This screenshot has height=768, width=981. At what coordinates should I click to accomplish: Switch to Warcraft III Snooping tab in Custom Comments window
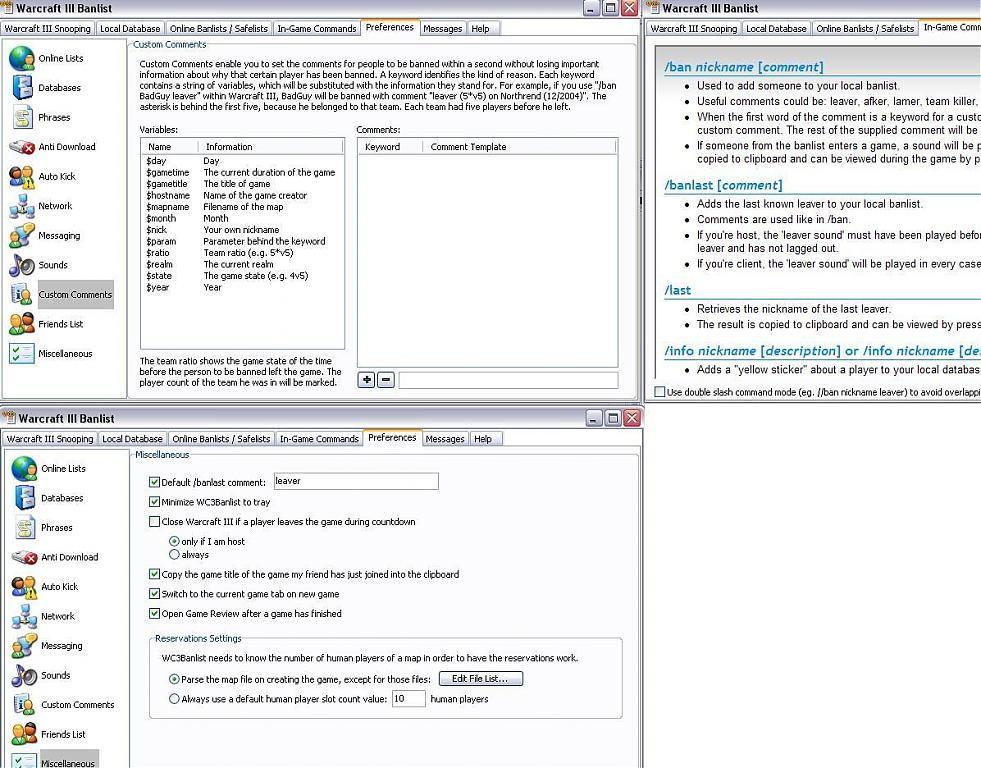pyautogui.click(x=48, y=29)
